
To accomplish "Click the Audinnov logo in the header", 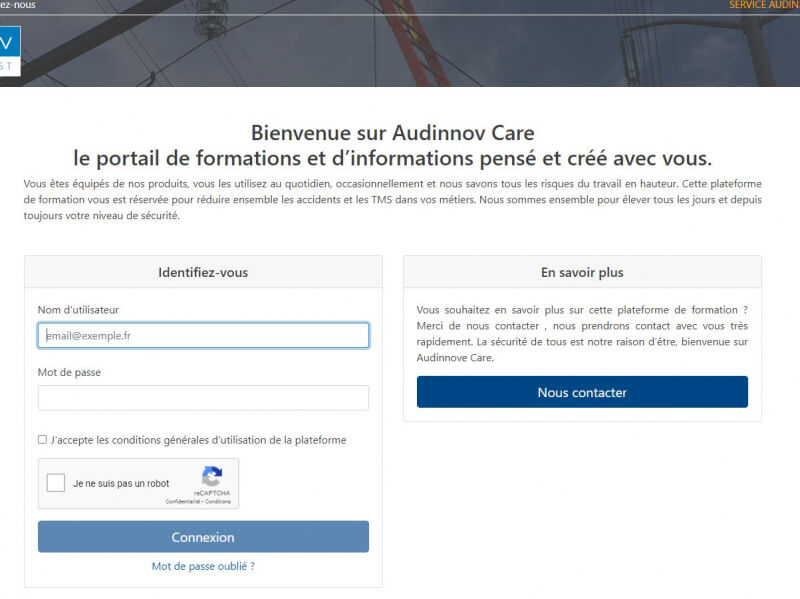I will (x=10, y=51).
